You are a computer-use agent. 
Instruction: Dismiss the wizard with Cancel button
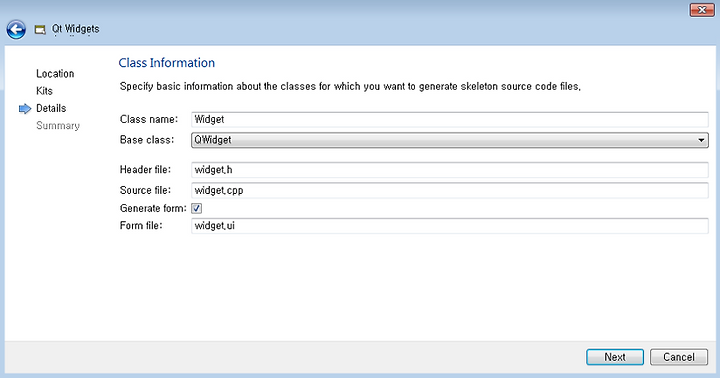679,357
